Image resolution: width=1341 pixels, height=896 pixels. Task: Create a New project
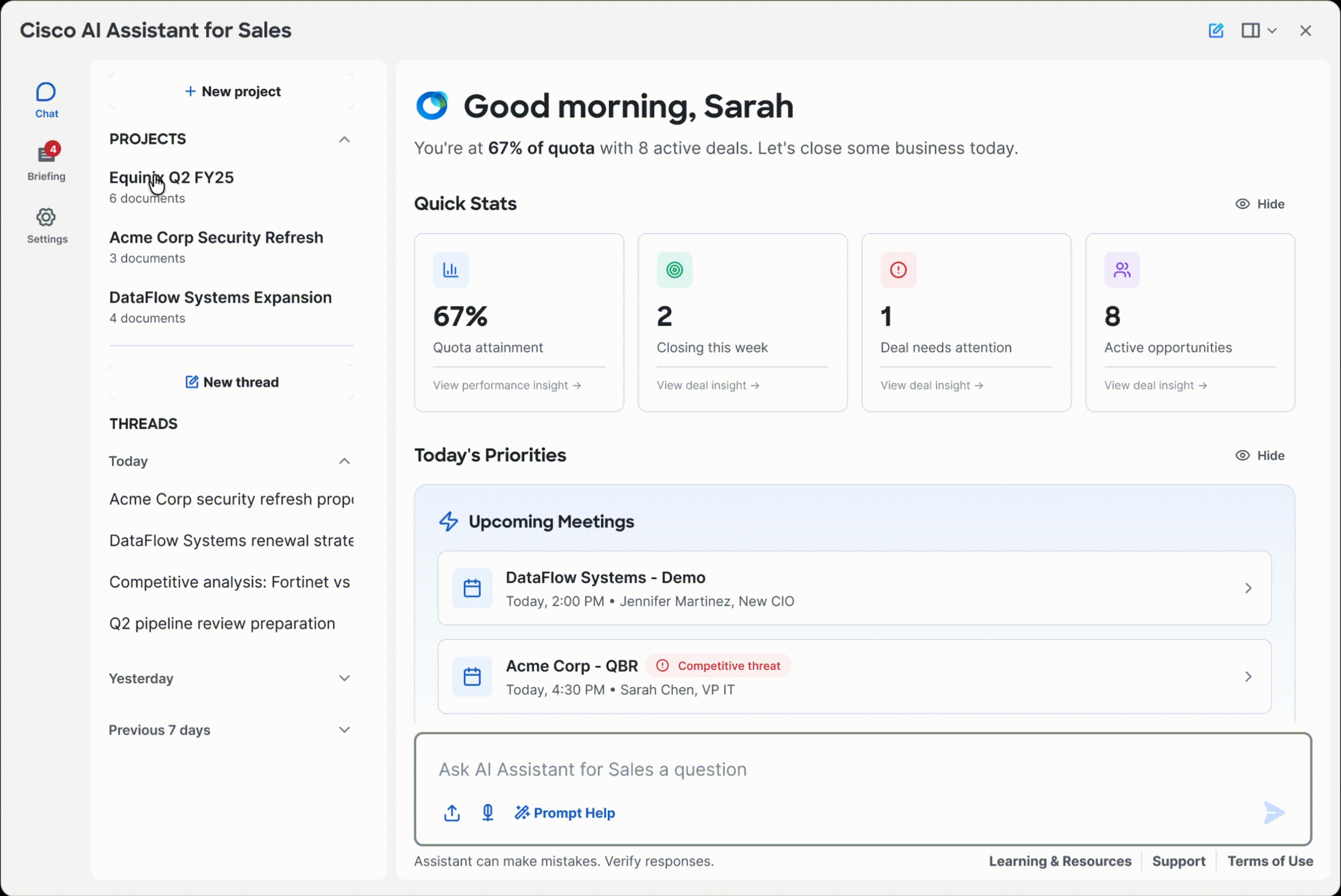click(x=232, y=91)
